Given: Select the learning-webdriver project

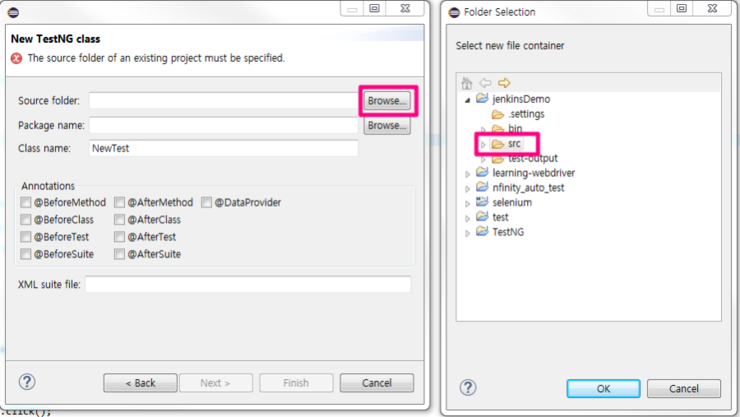Looking at the screenshot, I should click(x=525, y=173).
